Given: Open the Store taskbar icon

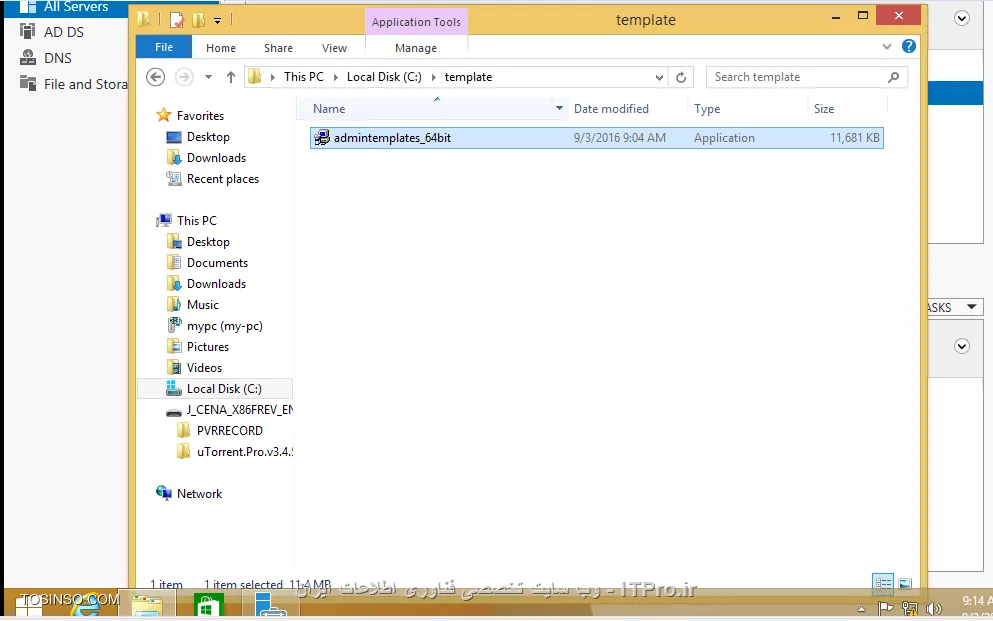Looking at the screenshot, I should (x=208, y=605).
